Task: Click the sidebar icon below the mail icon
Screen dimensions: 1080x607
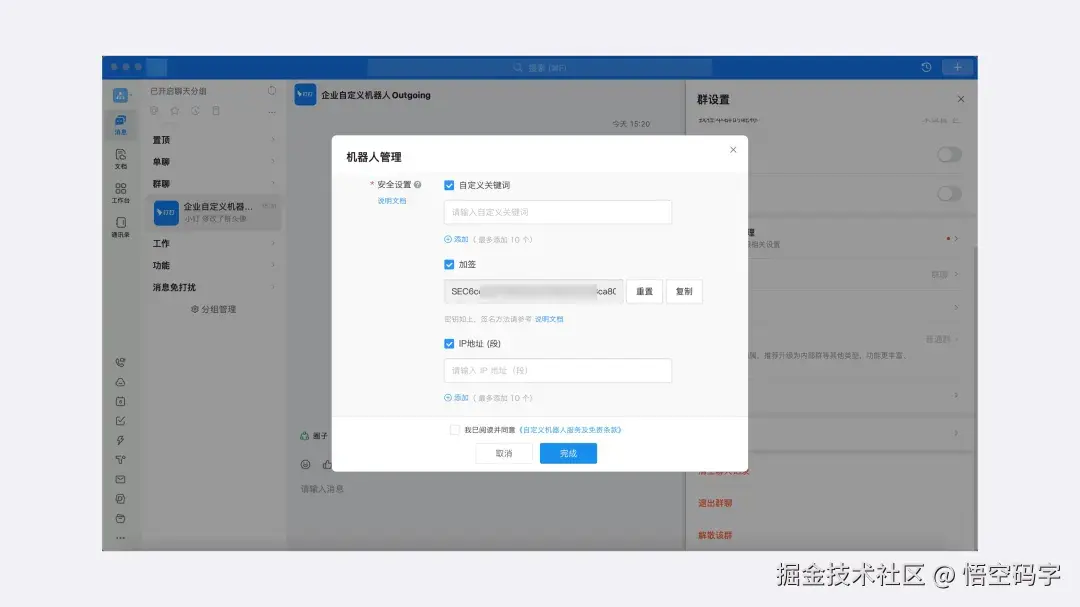Action: point(121,499)
